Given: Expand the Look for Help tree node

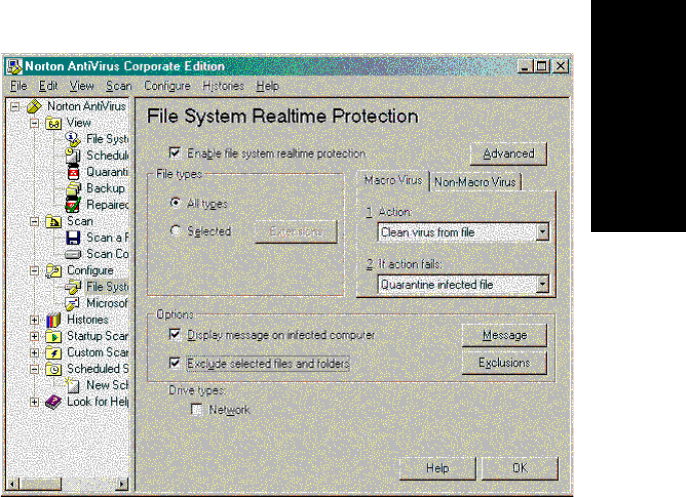Looking at the screenshot, I should [35, 402].
